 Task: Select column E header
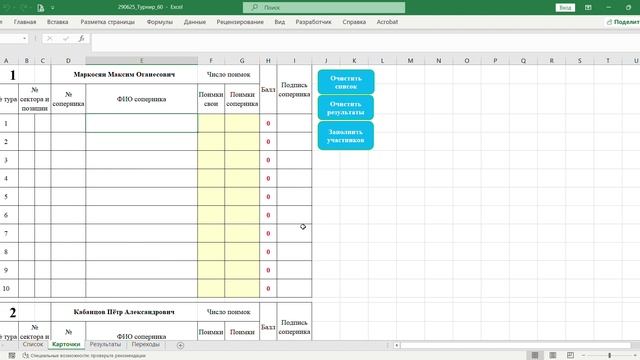point(142,60)
